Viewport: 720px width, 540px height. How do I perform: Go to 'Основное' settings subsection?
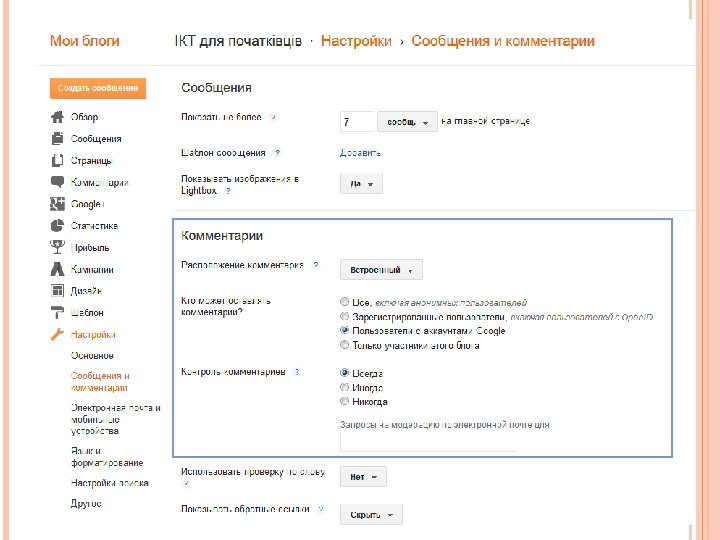click(x=92, y=356)
